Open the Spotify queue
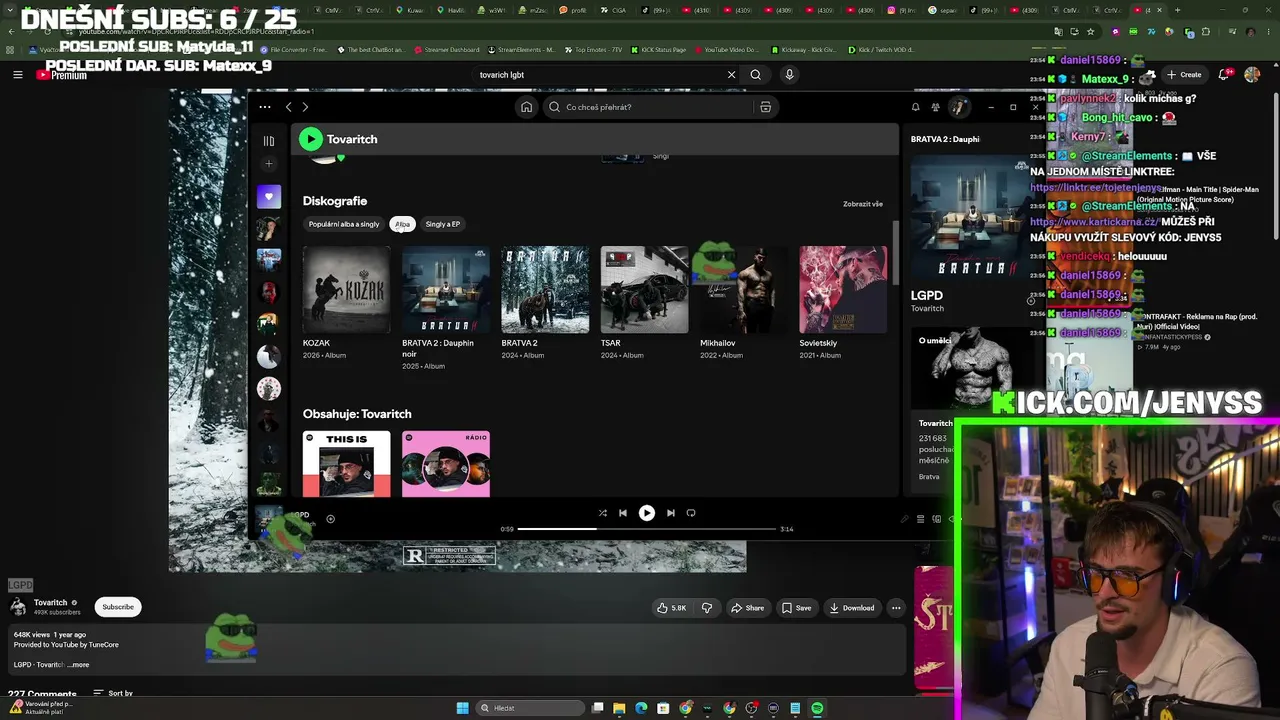Screen dimensions: 1280x720 point(920,519)
